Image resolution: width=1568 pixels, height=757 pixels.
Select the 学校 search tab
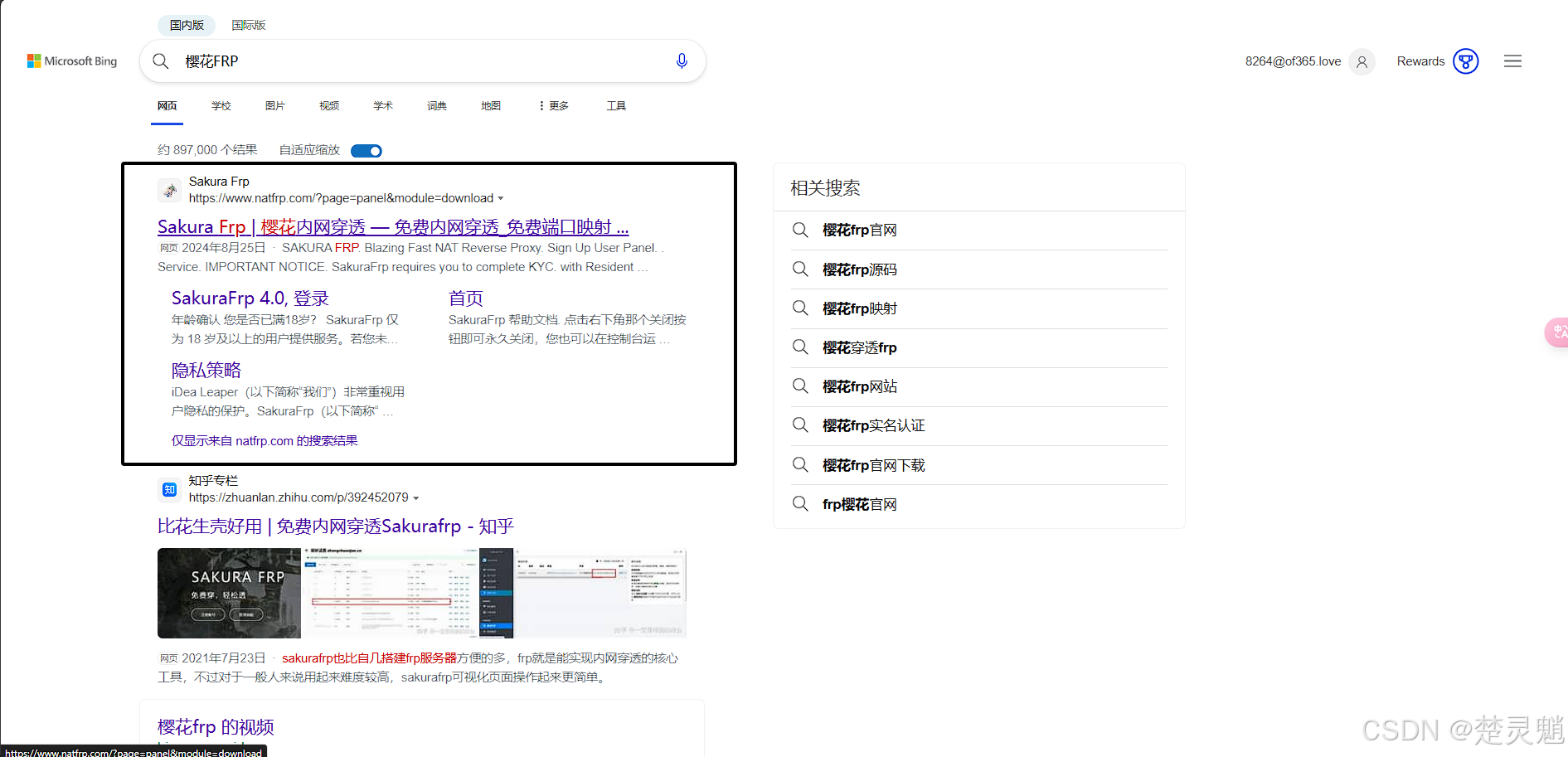[x=221, y=106]
